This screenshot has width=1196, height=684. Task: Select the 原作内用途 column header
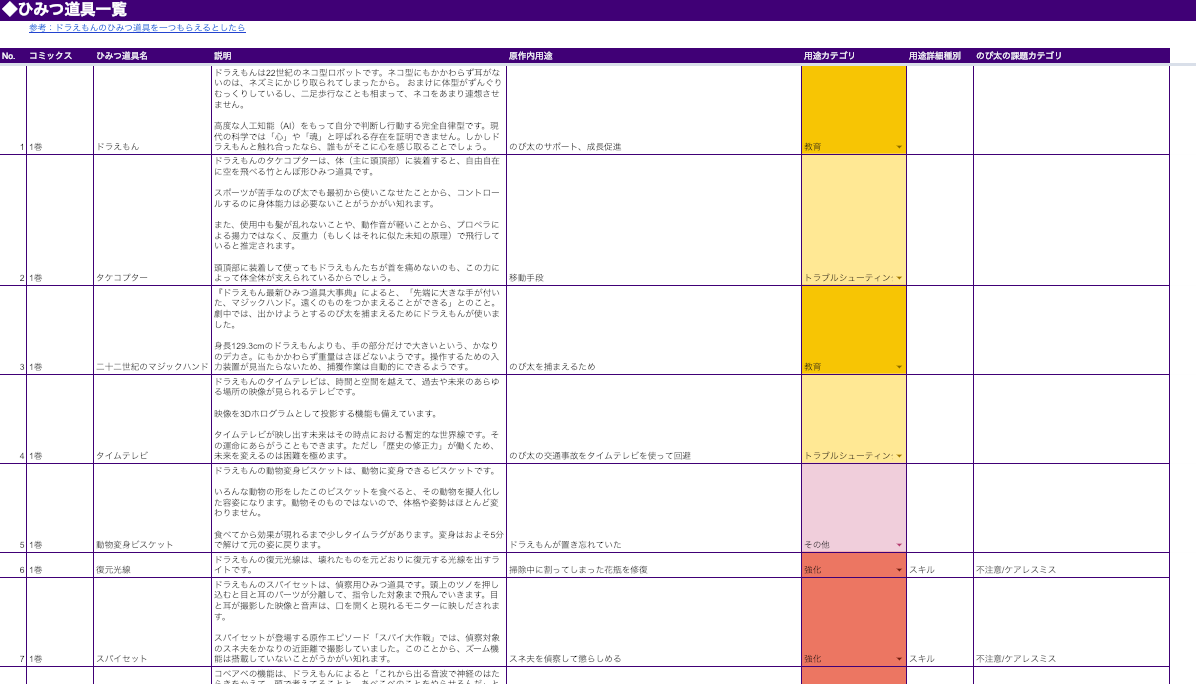531,56
